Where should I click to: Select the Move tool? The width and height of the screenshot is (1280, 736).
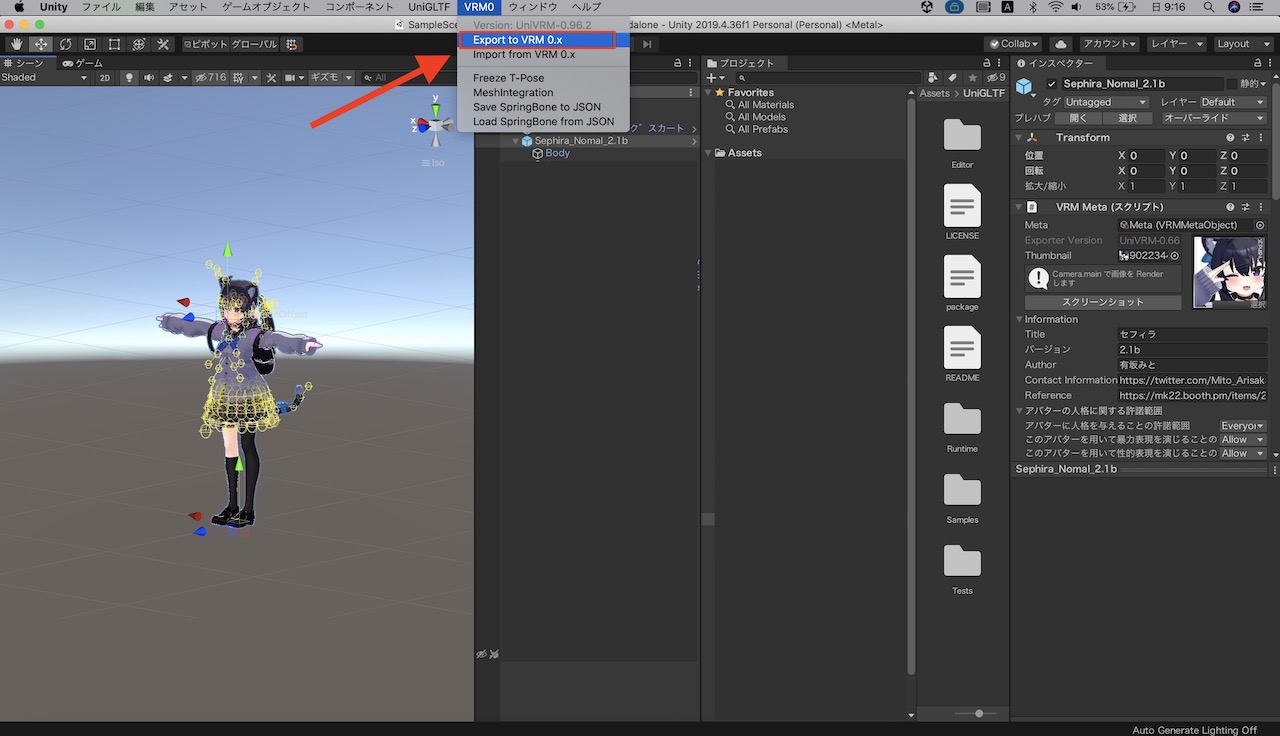pos(41,44)
